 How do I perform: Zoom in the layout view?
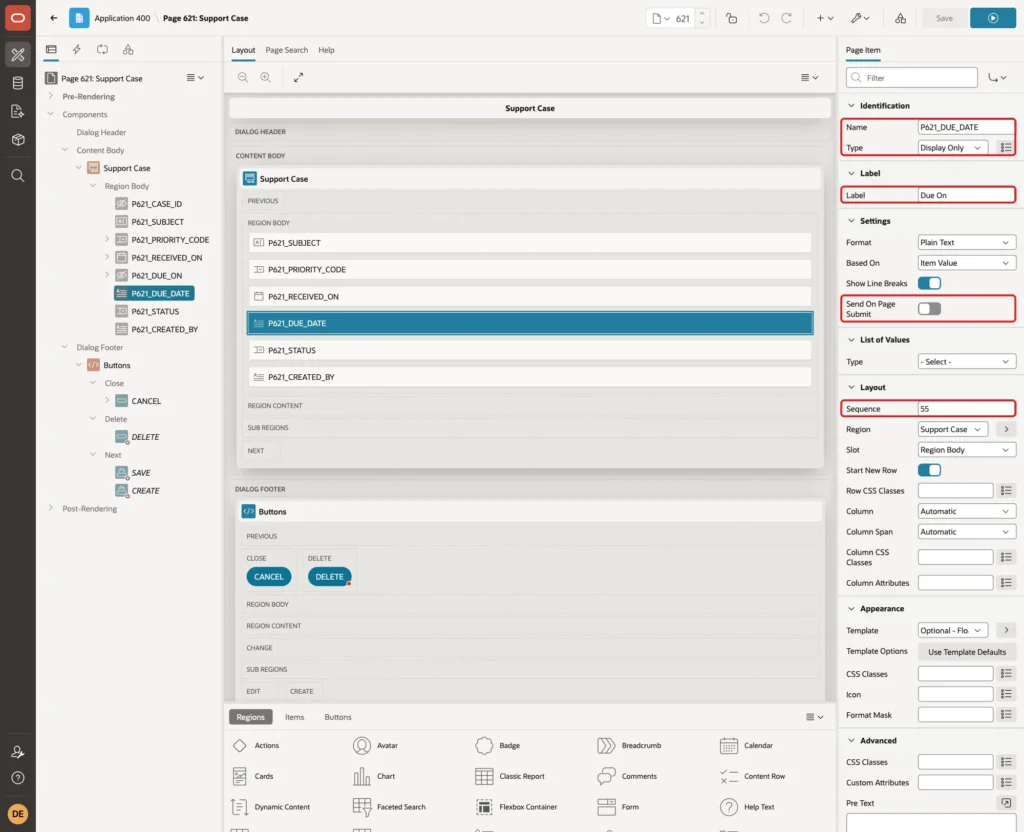(266, 77)
